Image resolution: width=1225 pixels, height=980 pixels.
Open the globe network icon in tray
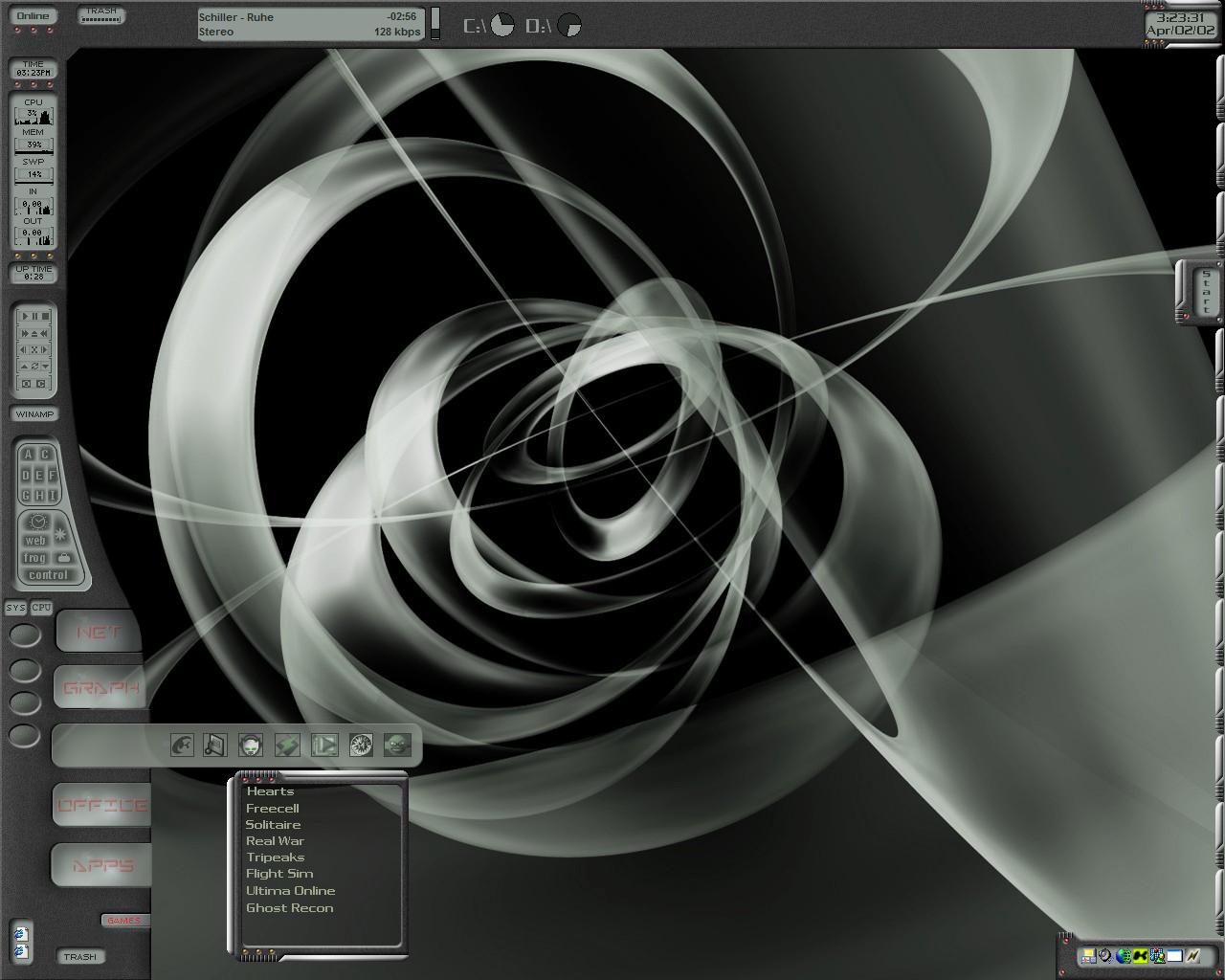tap(1124, 956)
